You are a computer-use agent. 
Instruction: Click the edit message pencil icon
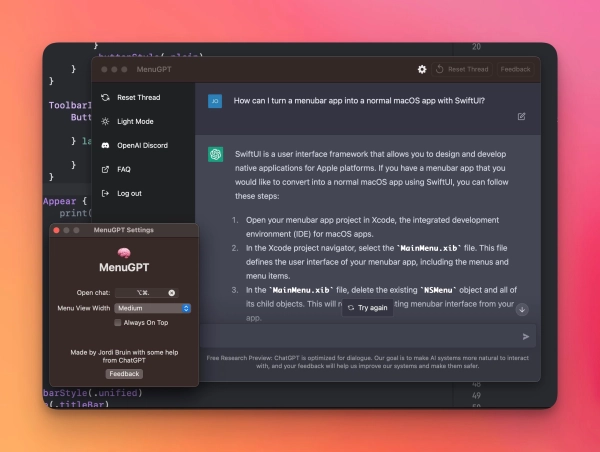tap(521, 117)
